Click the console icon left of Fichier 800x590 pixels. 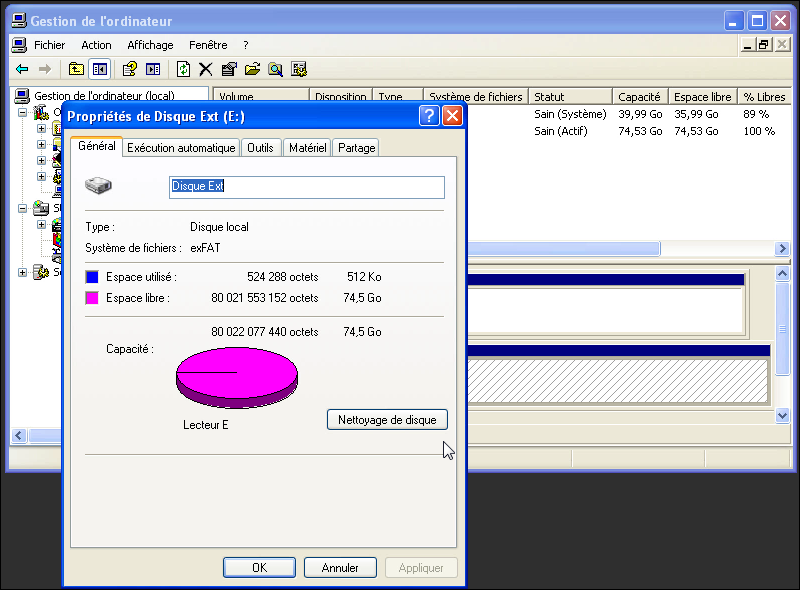[x=19, y=45]
